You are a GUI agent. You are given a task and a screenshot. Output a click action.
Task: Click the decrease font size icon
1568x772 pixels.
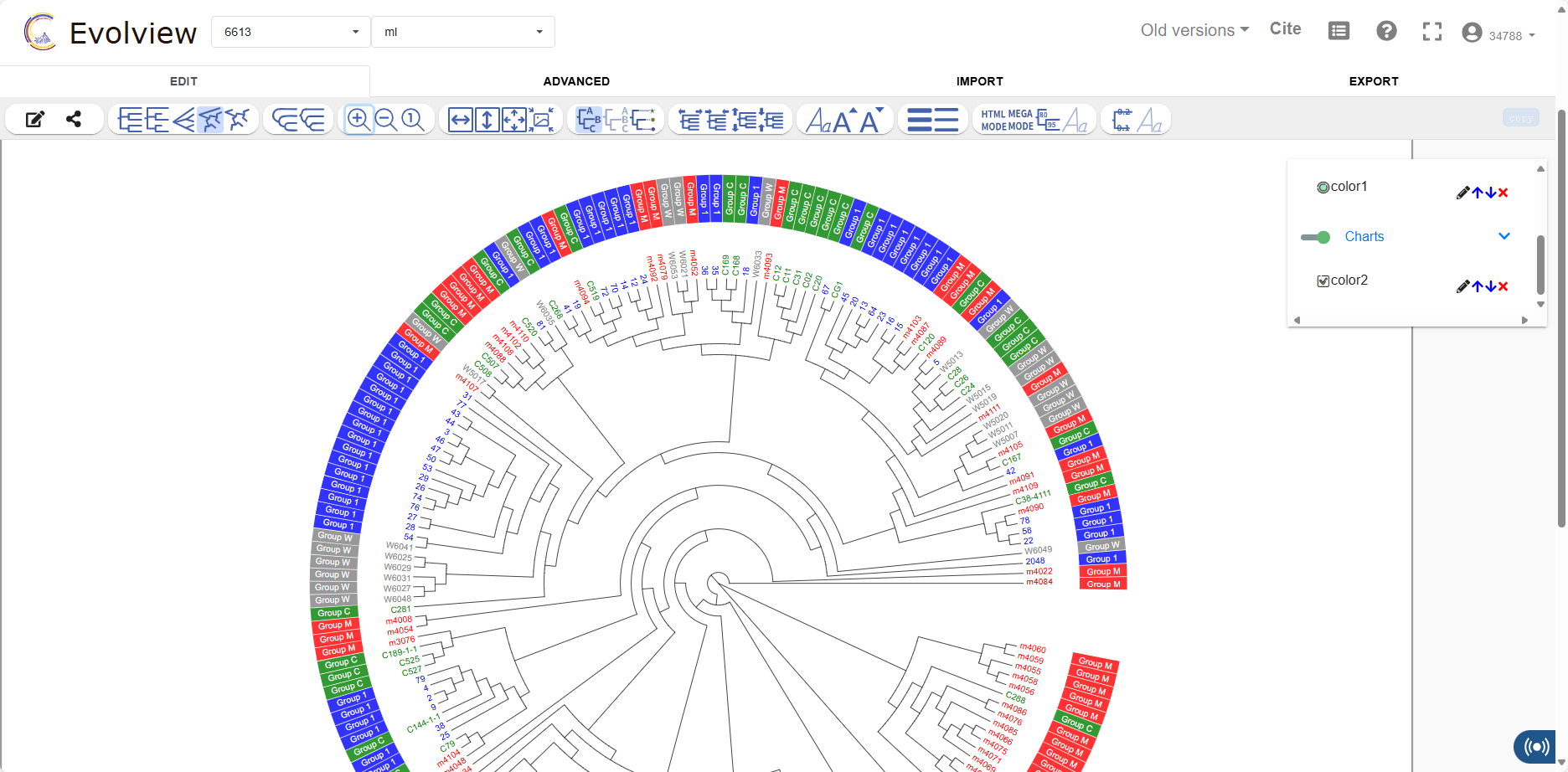[x=872, y=120]
